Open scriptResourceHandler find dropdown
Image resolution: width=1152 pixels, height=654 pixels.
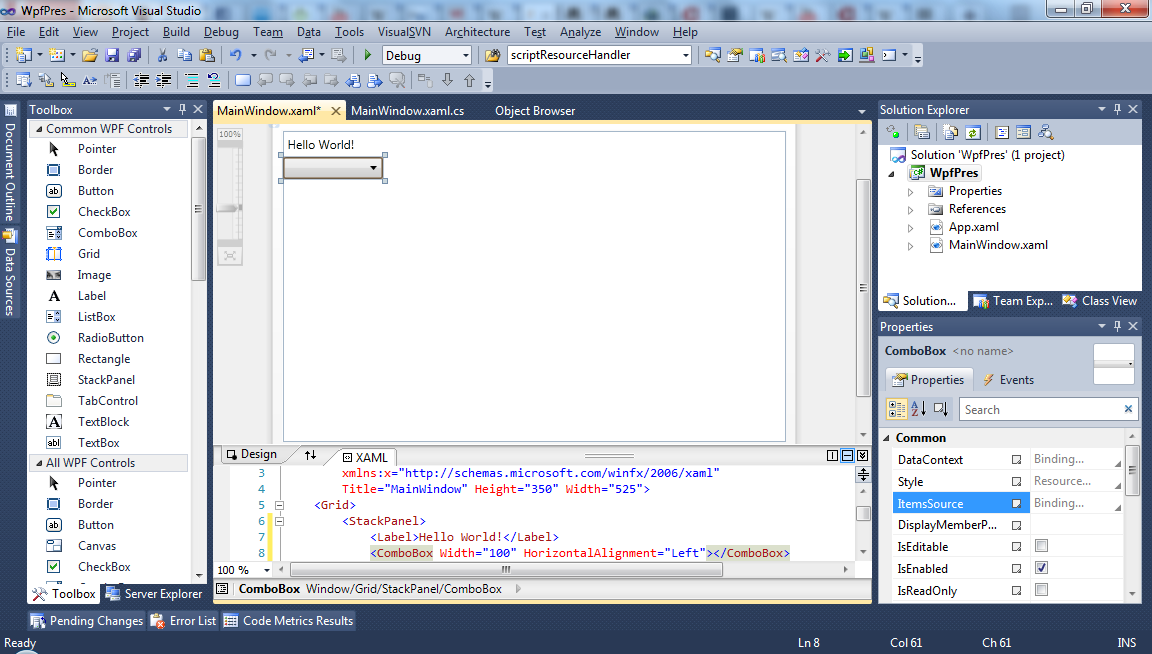click(685, 55)
